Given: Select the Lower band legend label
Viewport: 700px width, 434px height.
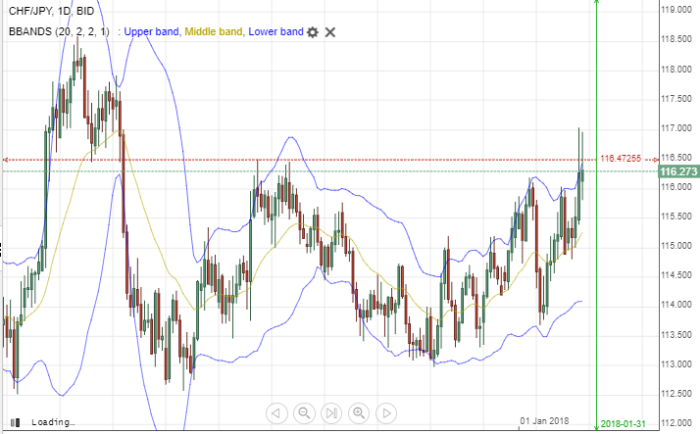Looking at the screenshot, I should (x=276, y=32).
